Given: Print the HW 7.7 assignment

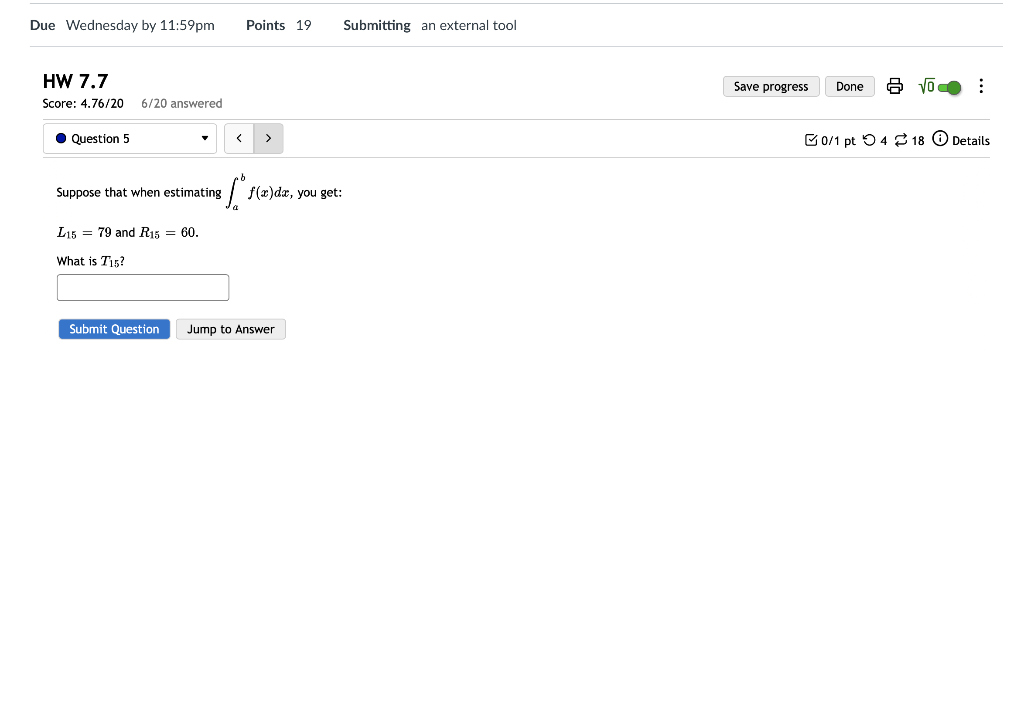Looking at the screenshot, I should tap(895, 86).
